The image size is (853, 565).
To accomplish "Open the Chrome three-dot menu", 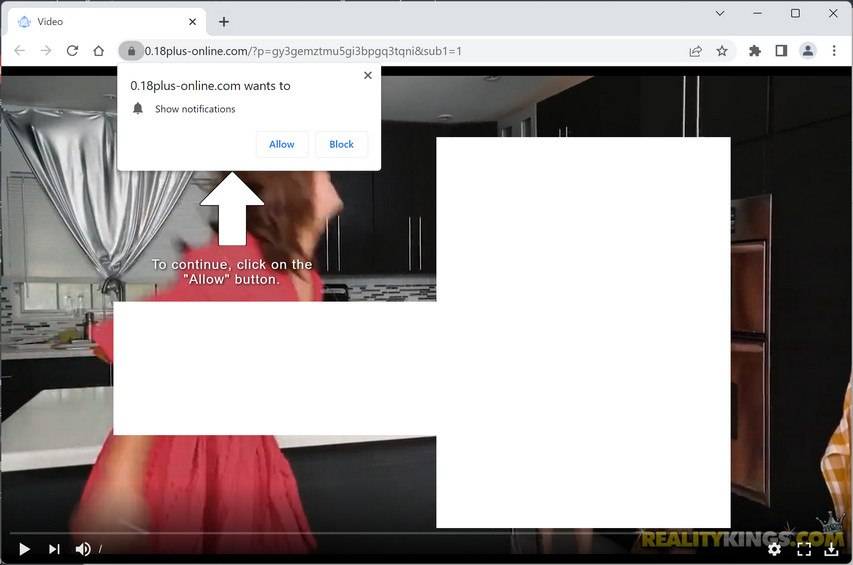I will coord(834,51).
